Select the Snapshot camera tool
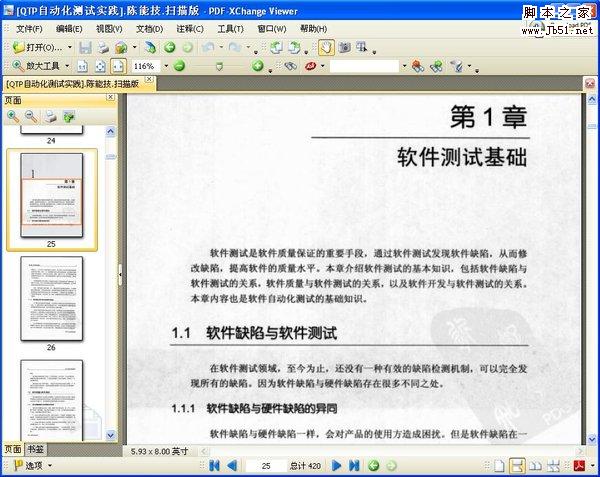600x477 pixels. (x=345, y=47)
